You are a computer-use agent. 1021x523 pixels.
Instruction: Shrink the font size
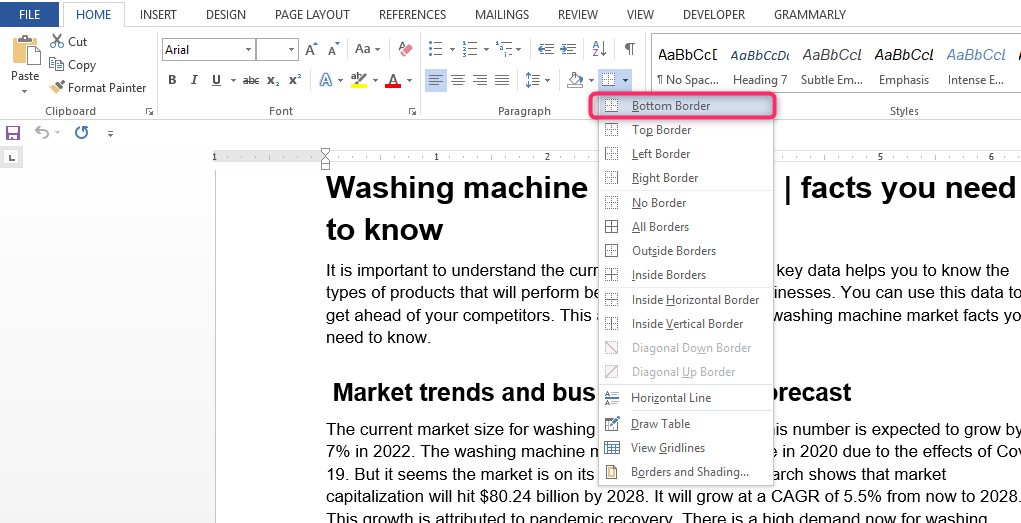tap(334, 49)
